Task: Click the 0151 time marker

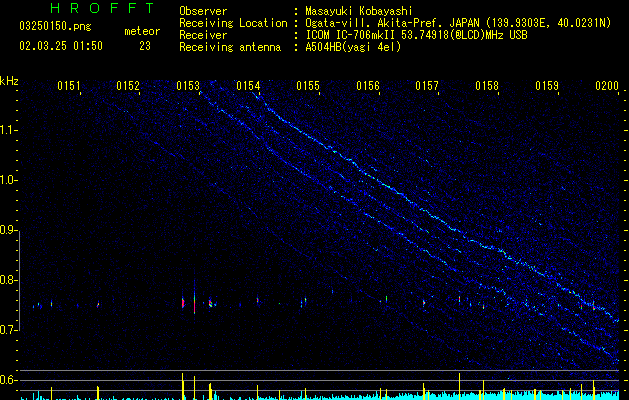Action: (x=69, y=86)
